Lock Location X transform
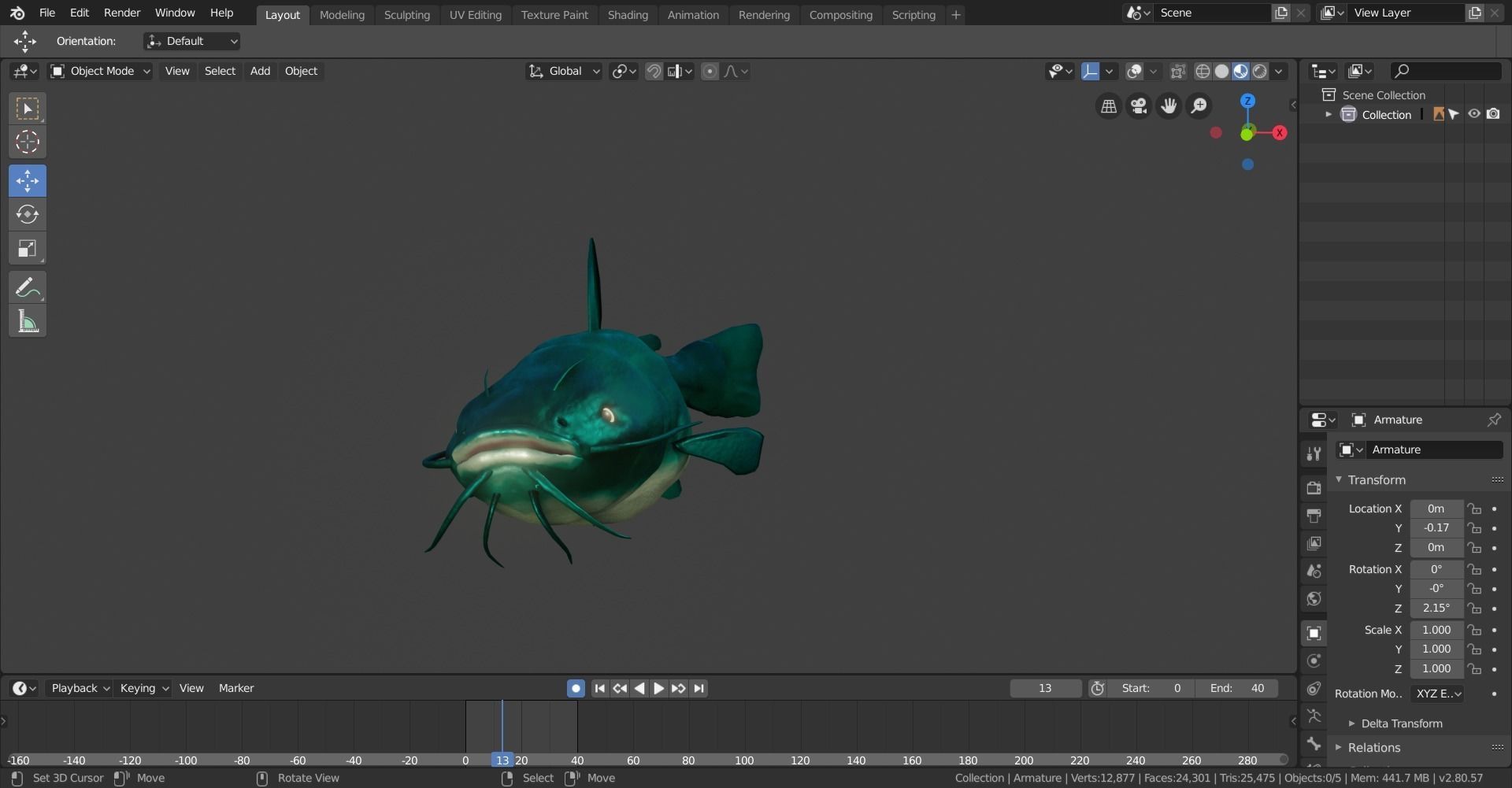This screenshot has width=1512, height=788. tap(1474, 509)
